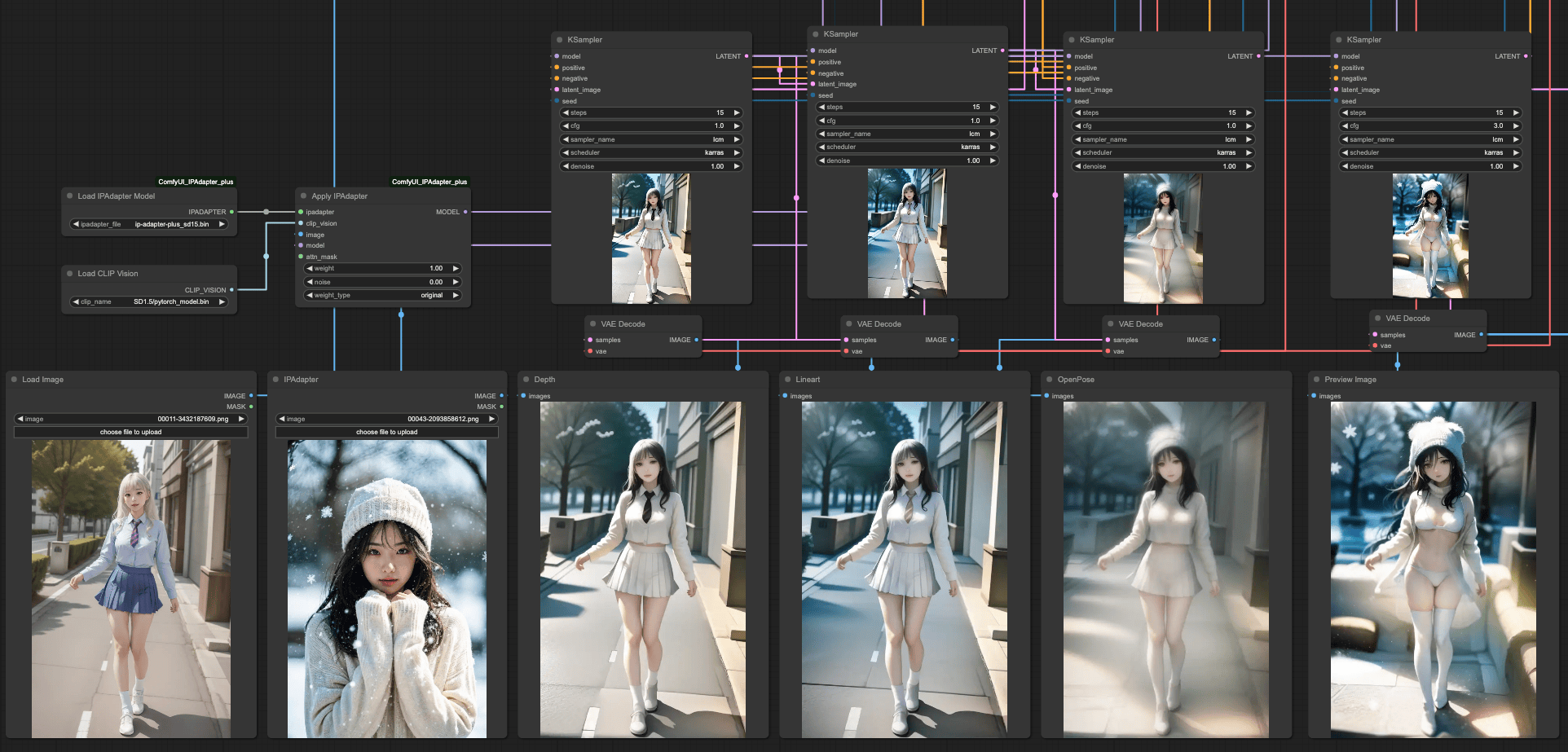The image size is (1568, 752).
Task: Click the MODEL output slot on Apply IPAdapter
Action: pos(465,212)
